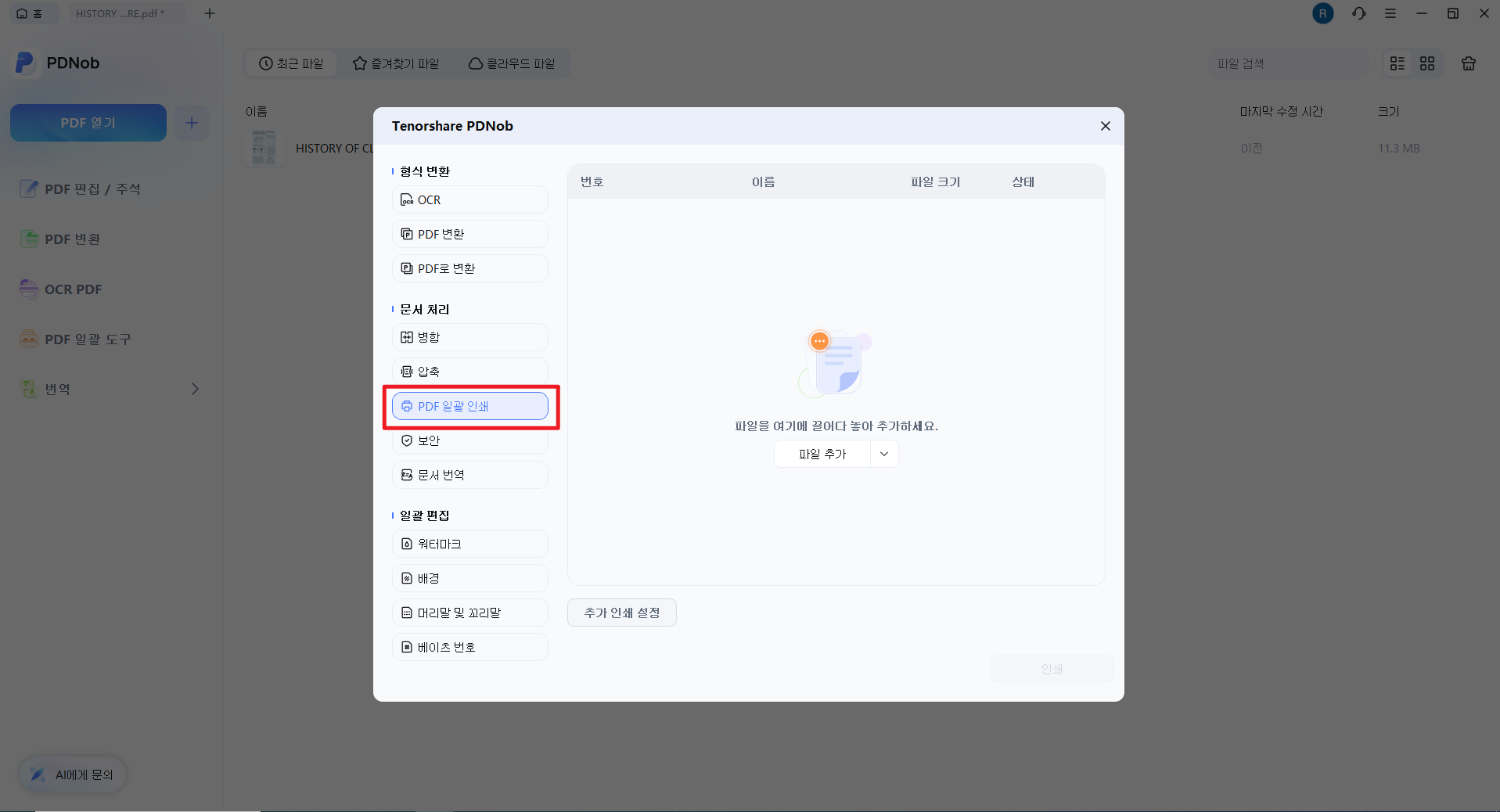This screenshot has width=1500, height=812.
Task: Expand the 번역 sidebar chevron
Action: (x=195, y=389)
